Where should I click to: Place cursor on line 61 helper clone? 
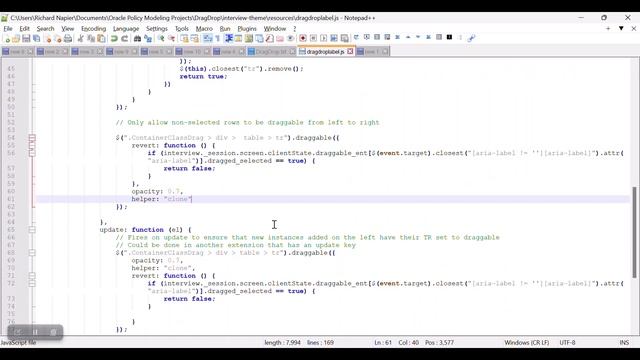click(162, 199)
